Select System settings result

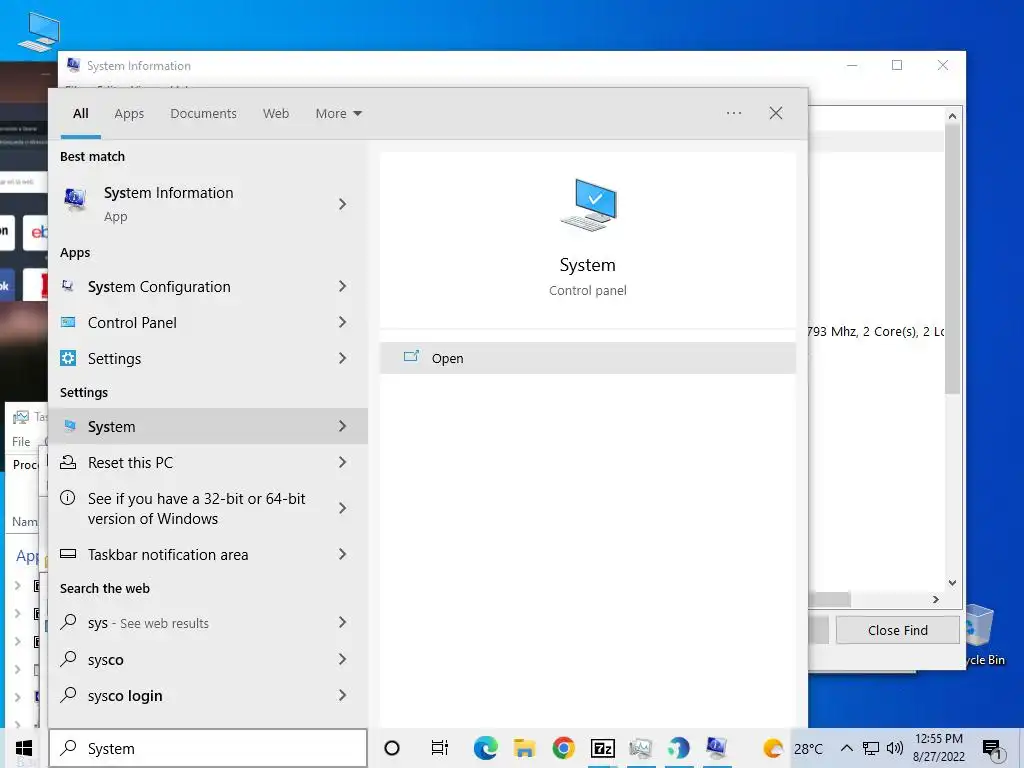(x=208, y=426)
